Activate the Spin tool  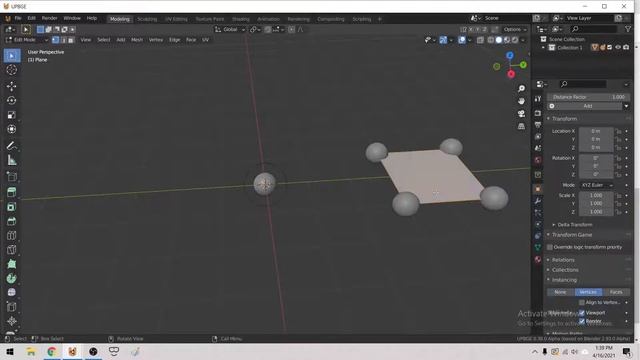(x=12, y=279)
